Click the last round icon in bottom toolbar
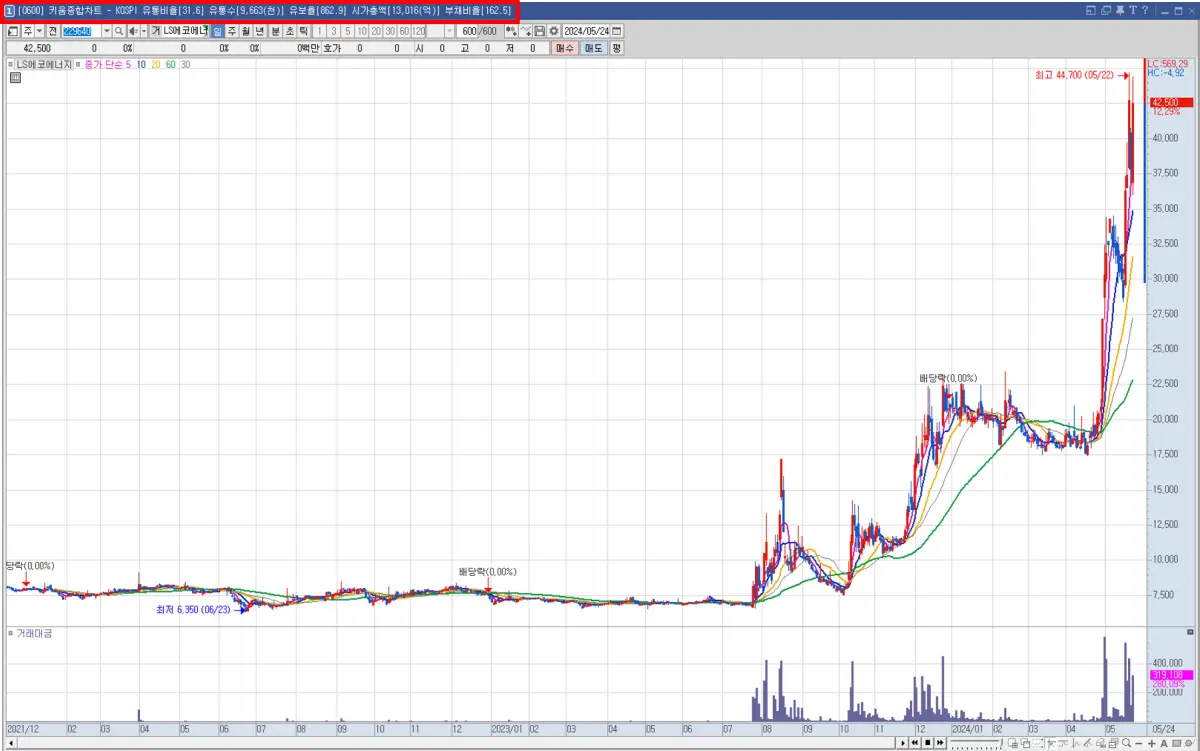This screenshot has width=1200, height=751. tap(1188, 744)
